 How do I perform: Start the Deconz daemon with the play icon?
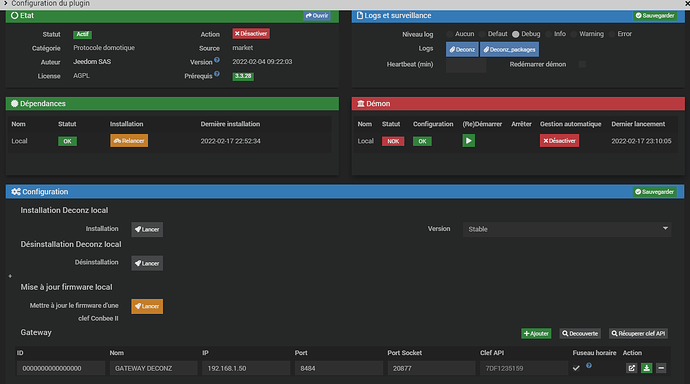pyautogui.click(x=468, y=141)
